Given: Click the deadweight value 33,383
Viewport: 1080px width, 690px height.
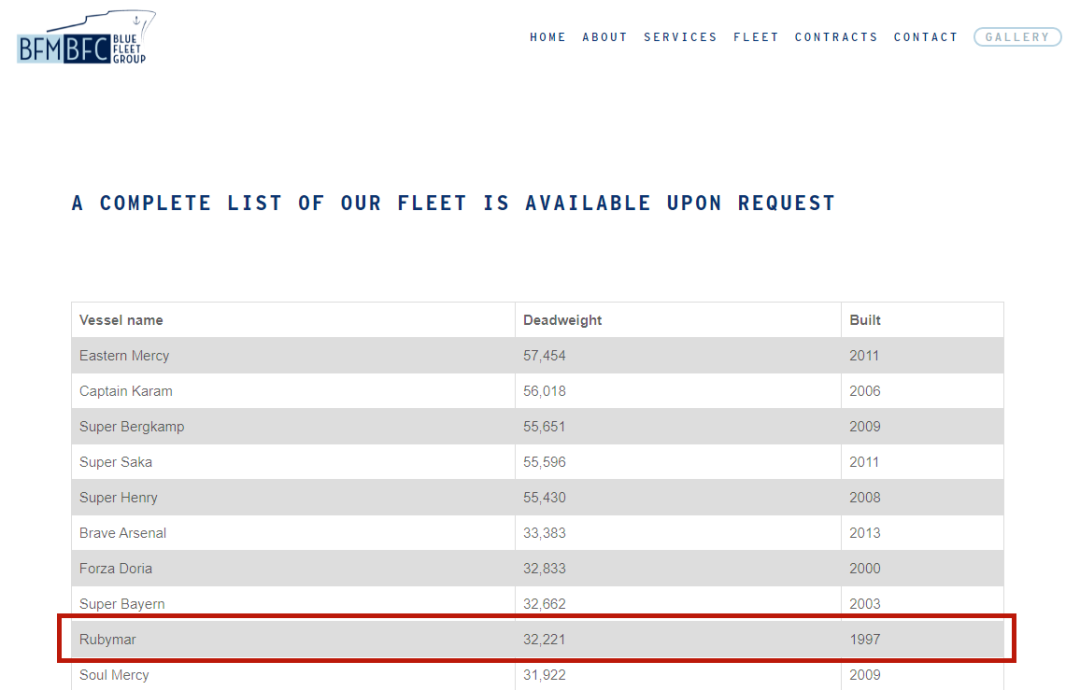Looking at the screenshot, I should pyautogui.click(x=544, y=533).
